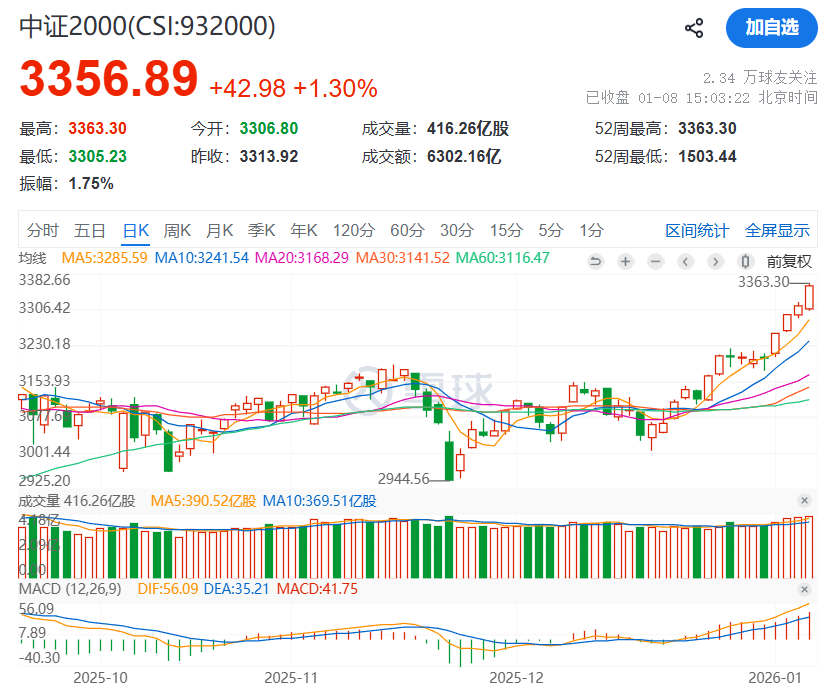Switch to 五日 chart tab

click(x=89, y=231)
